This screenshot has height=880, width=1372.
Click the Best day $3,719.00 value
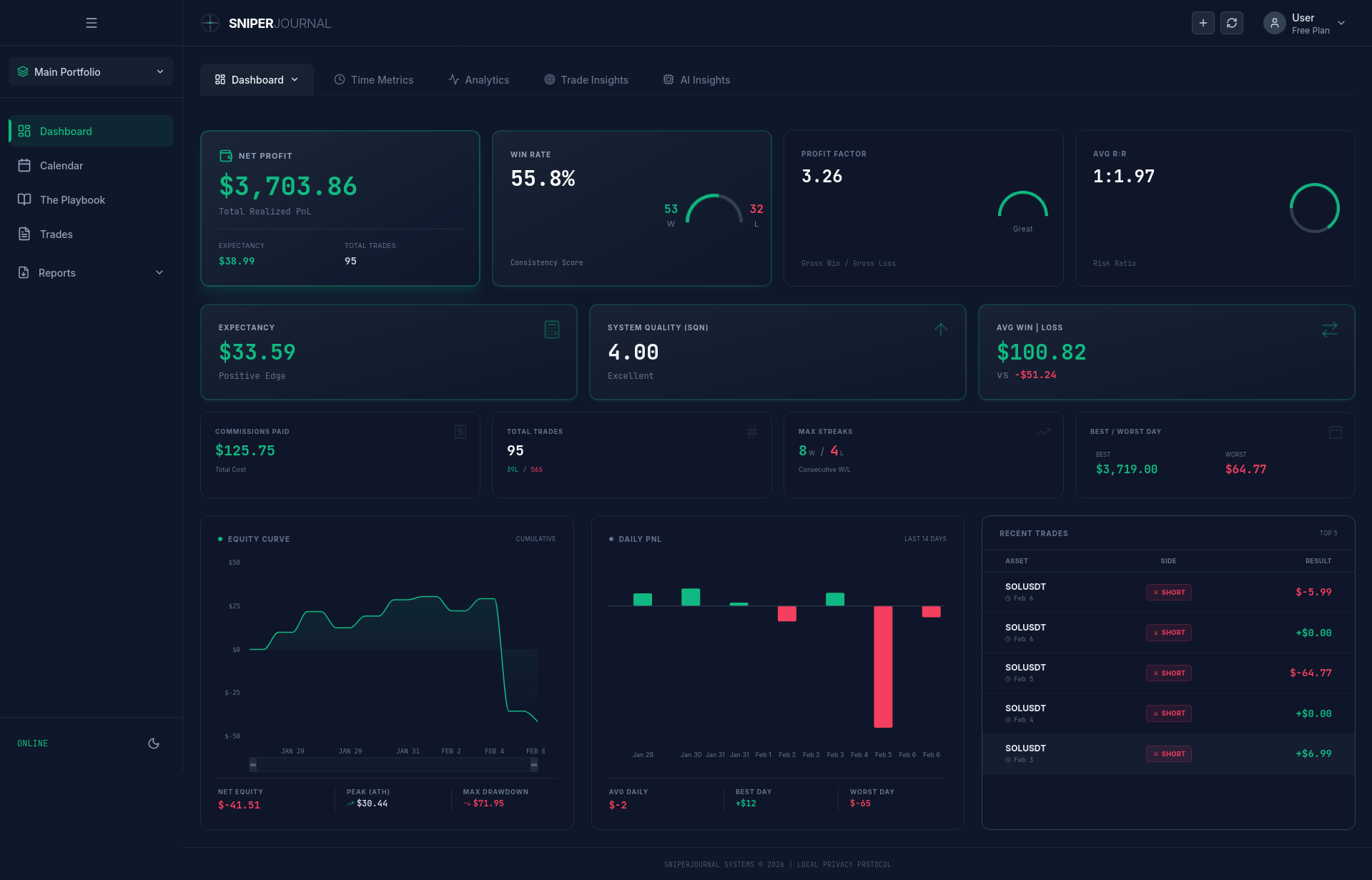pos(1126,469)
